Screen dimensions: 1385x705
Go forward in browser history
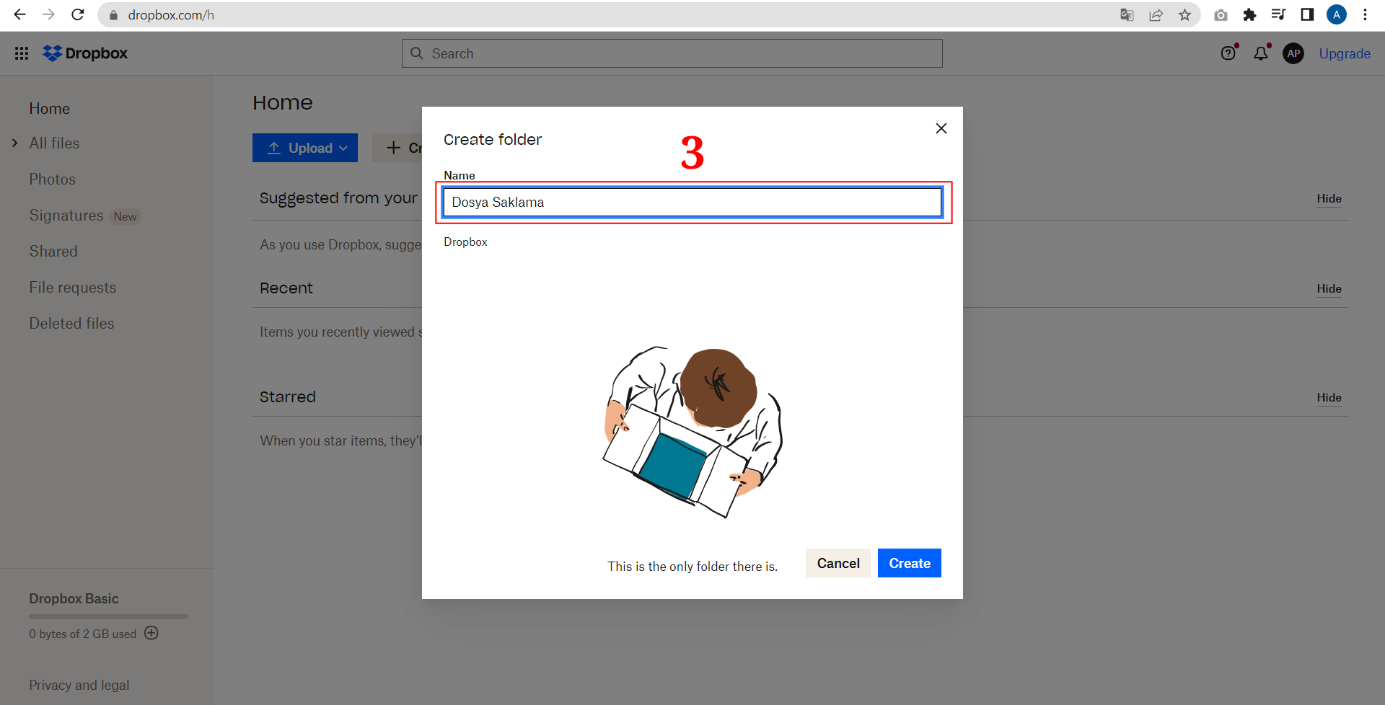pyautogui.click(x=48, y=15)
